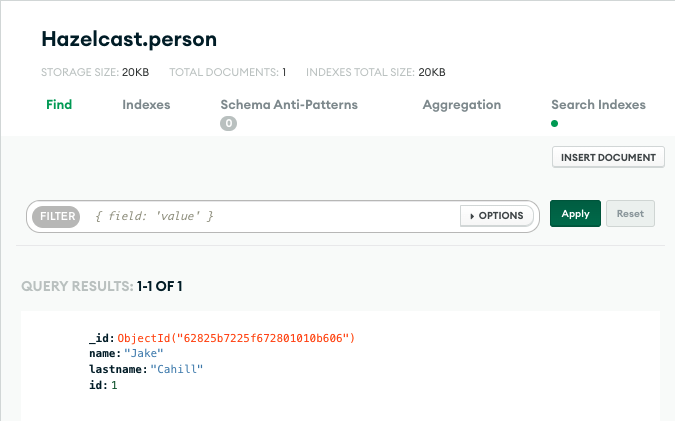This screenshot has width=675, height=421.
Task: Click the id field value 1
Action: tap(114, 385)
